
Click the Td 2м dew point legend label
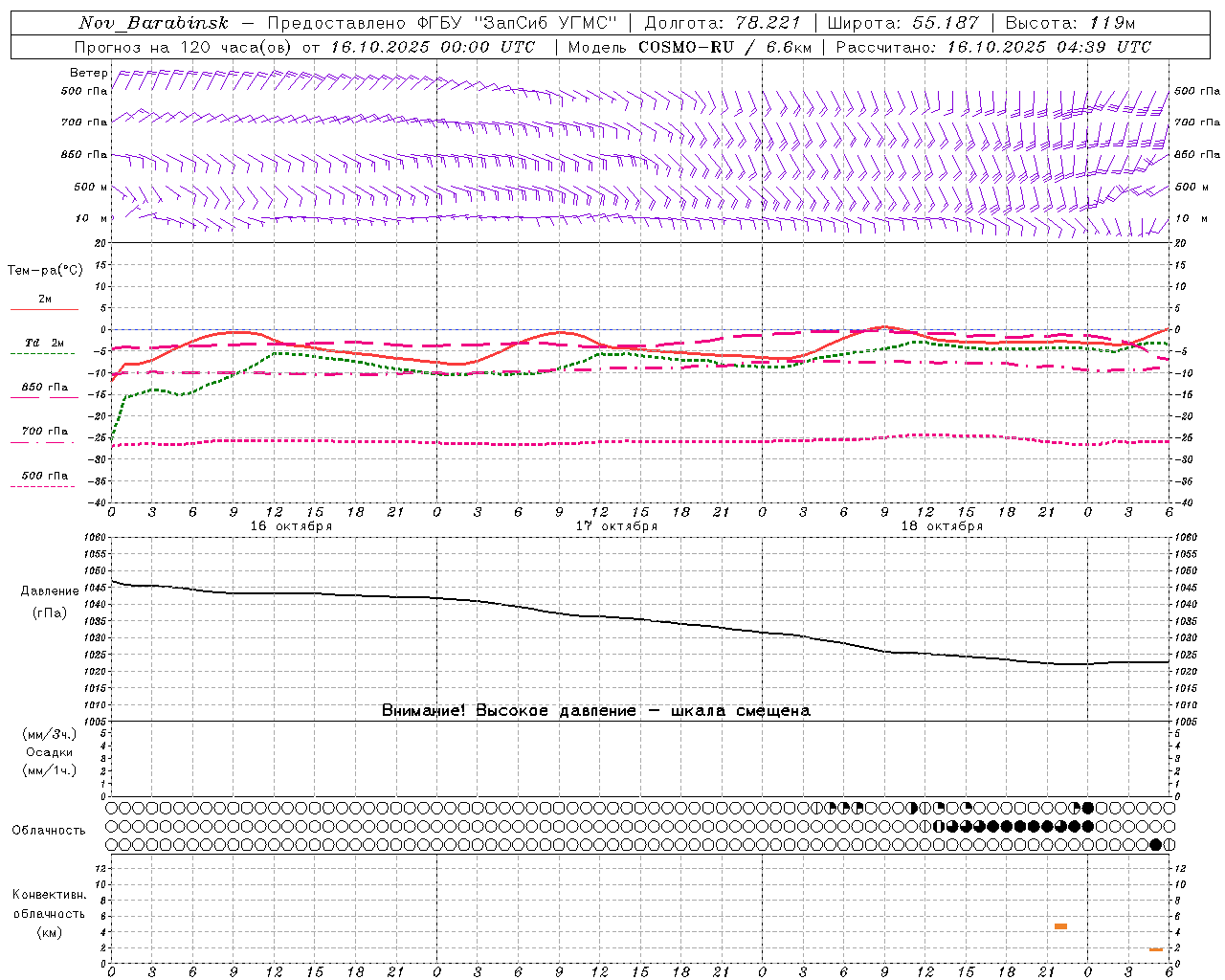pyautogui.click(x=45, y=343)
